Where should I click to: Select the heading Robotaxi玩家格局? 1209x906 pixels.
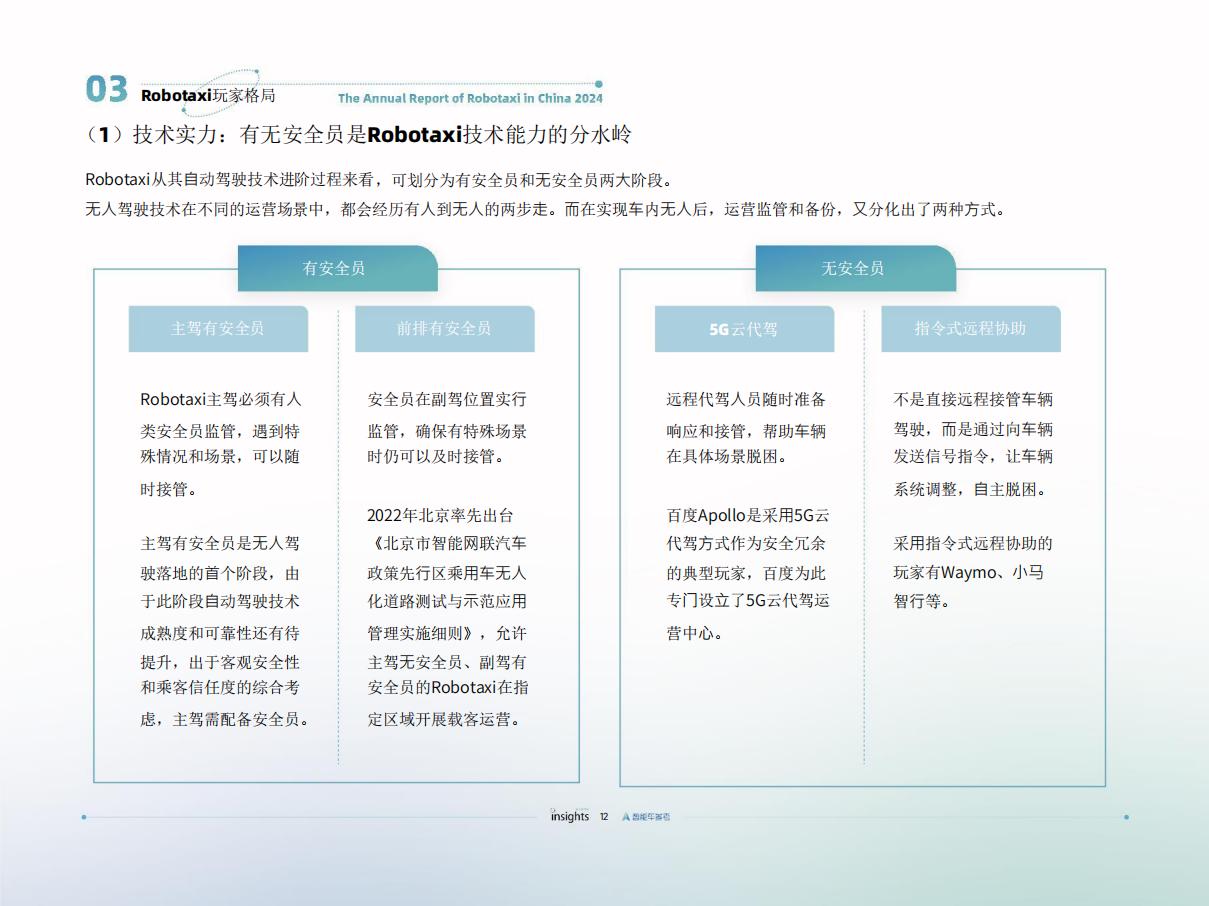(x=207, y=96)
